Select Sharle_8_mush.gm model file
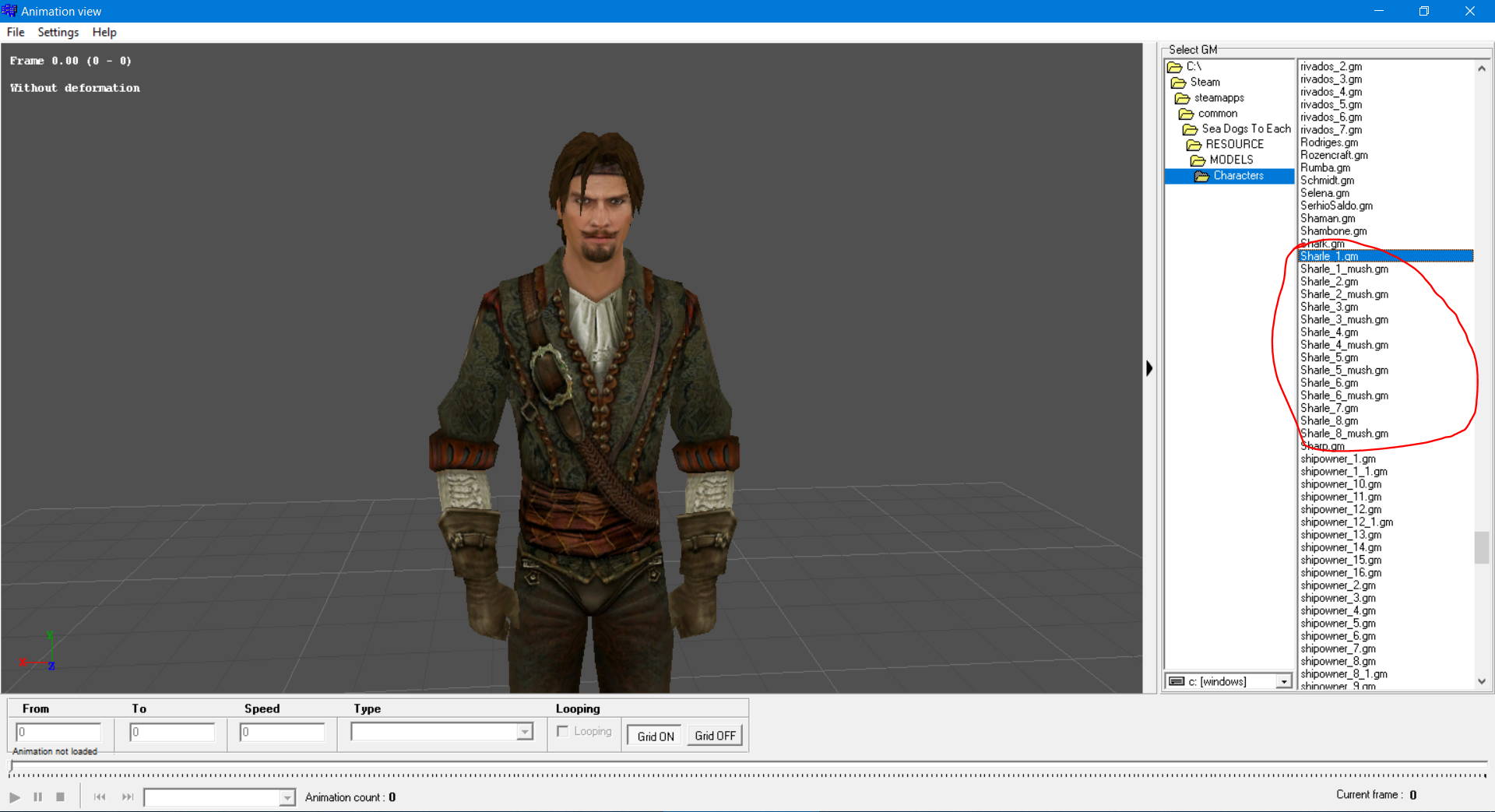The width and height of the screenshot is (1495, 812). [x=1344, y=434]
